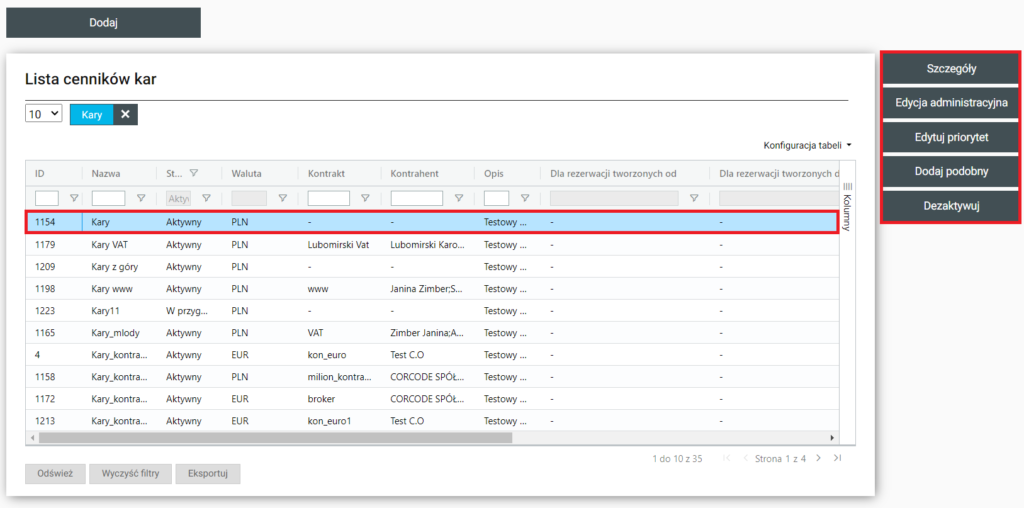Click the Dezaktywuj button
The height and width of the screenshot is (508, 1024).
951,205
